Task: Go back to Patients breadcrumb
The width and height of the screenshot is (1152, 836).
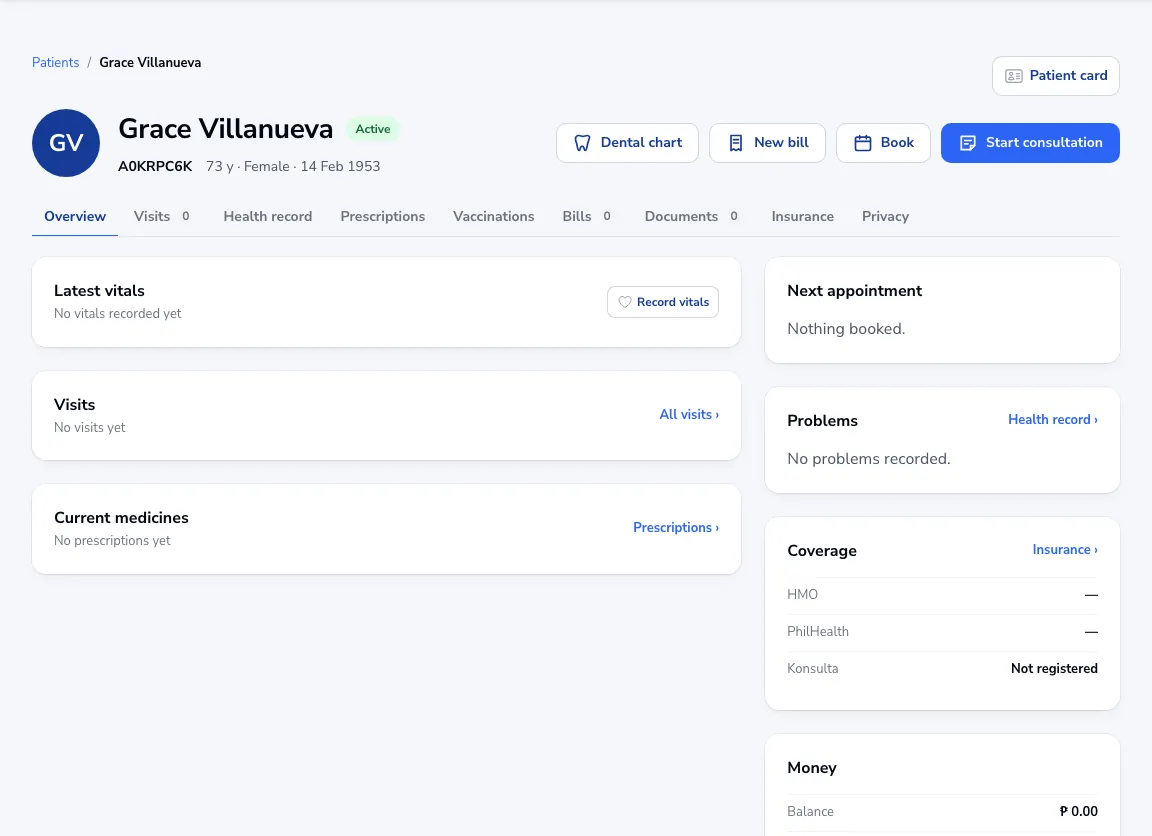Action: click(x=55, y=62)
